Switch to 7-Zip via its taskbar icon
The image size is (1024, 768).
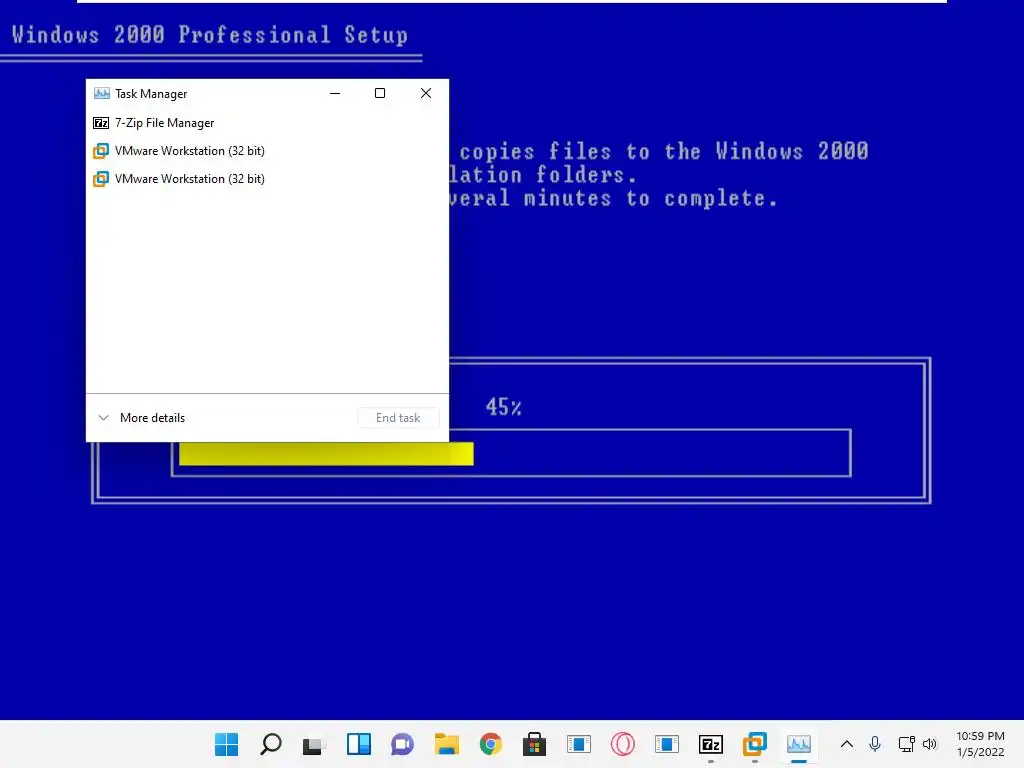pyautogui.click(x=711, y=744)
